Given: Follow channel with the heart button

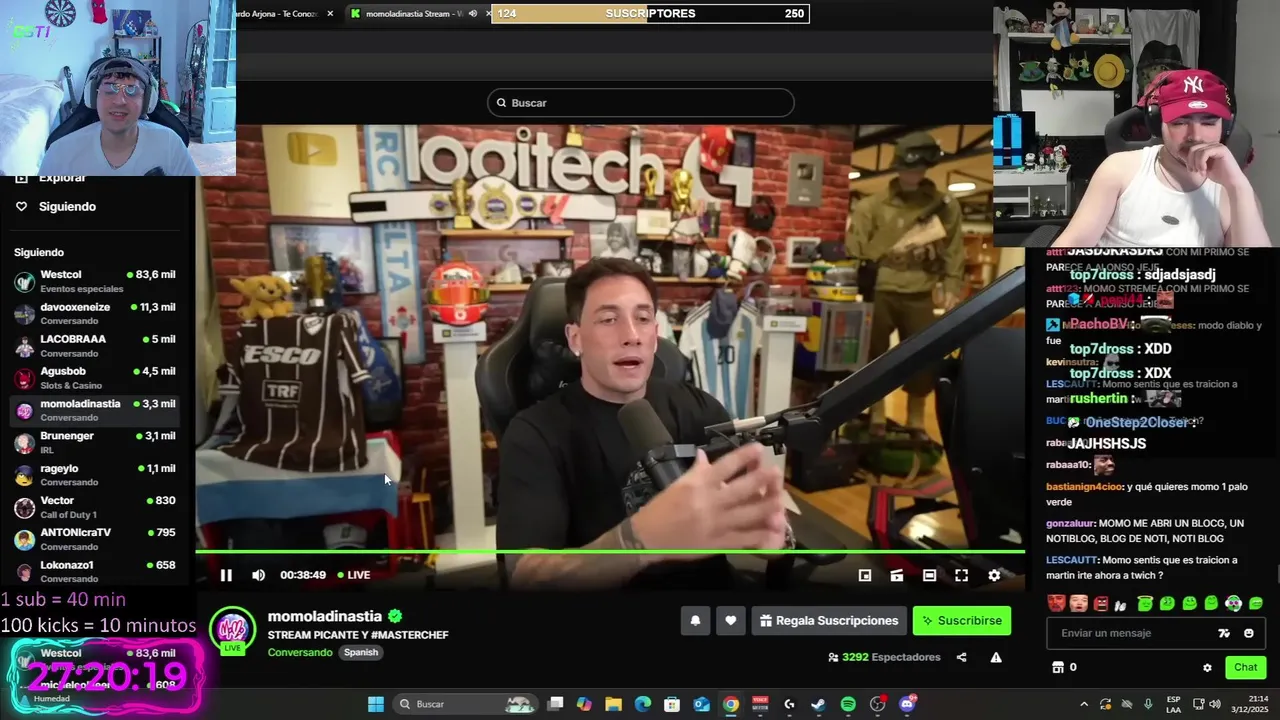Looking at the screenshot, I should click(x=731, y=621).
